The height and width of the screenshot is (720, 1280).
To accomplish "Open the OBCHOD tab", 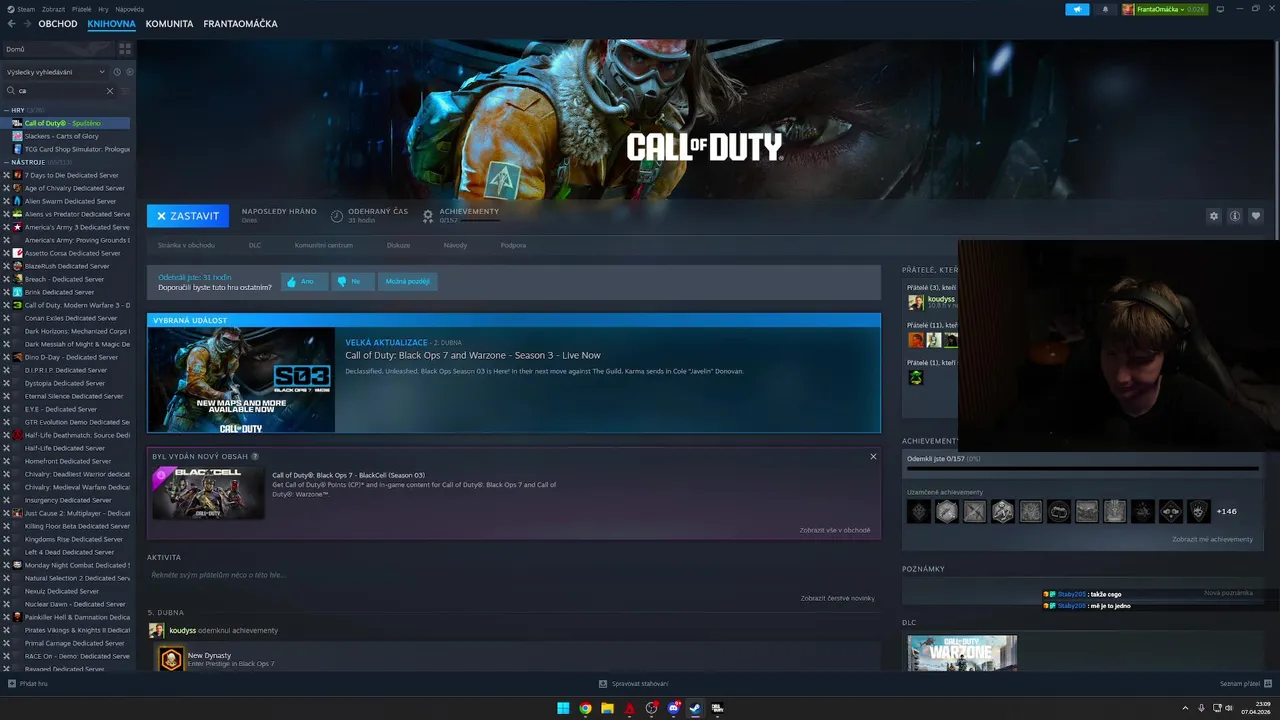I will [x=58, y=24].
